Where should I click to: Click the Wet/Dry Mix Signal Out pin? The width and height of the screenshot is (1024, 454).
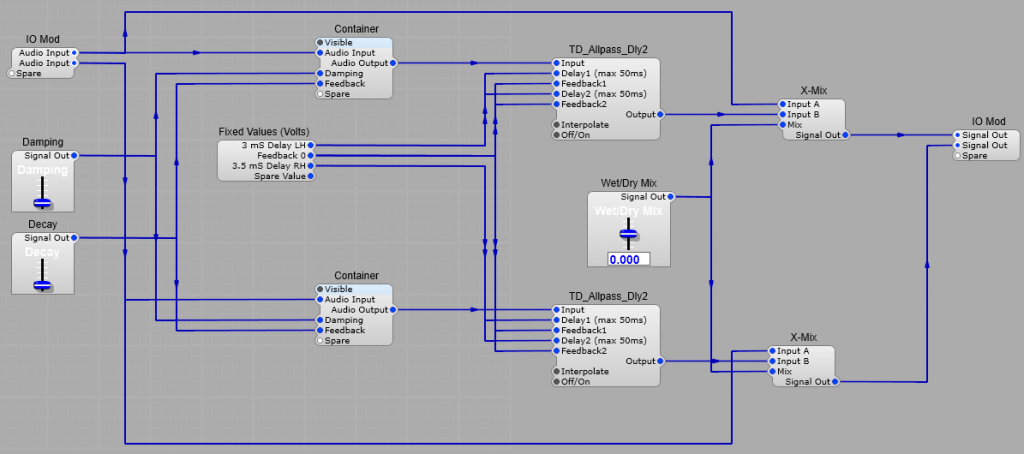click(670, 197)
